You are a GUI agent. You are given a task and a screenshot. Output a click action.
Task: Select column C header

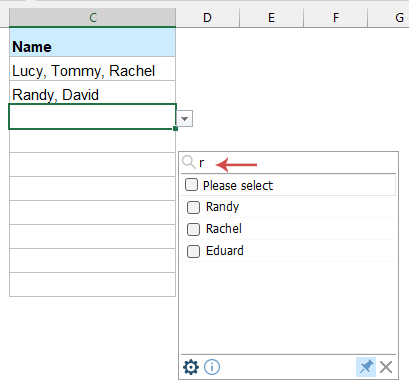93,17
